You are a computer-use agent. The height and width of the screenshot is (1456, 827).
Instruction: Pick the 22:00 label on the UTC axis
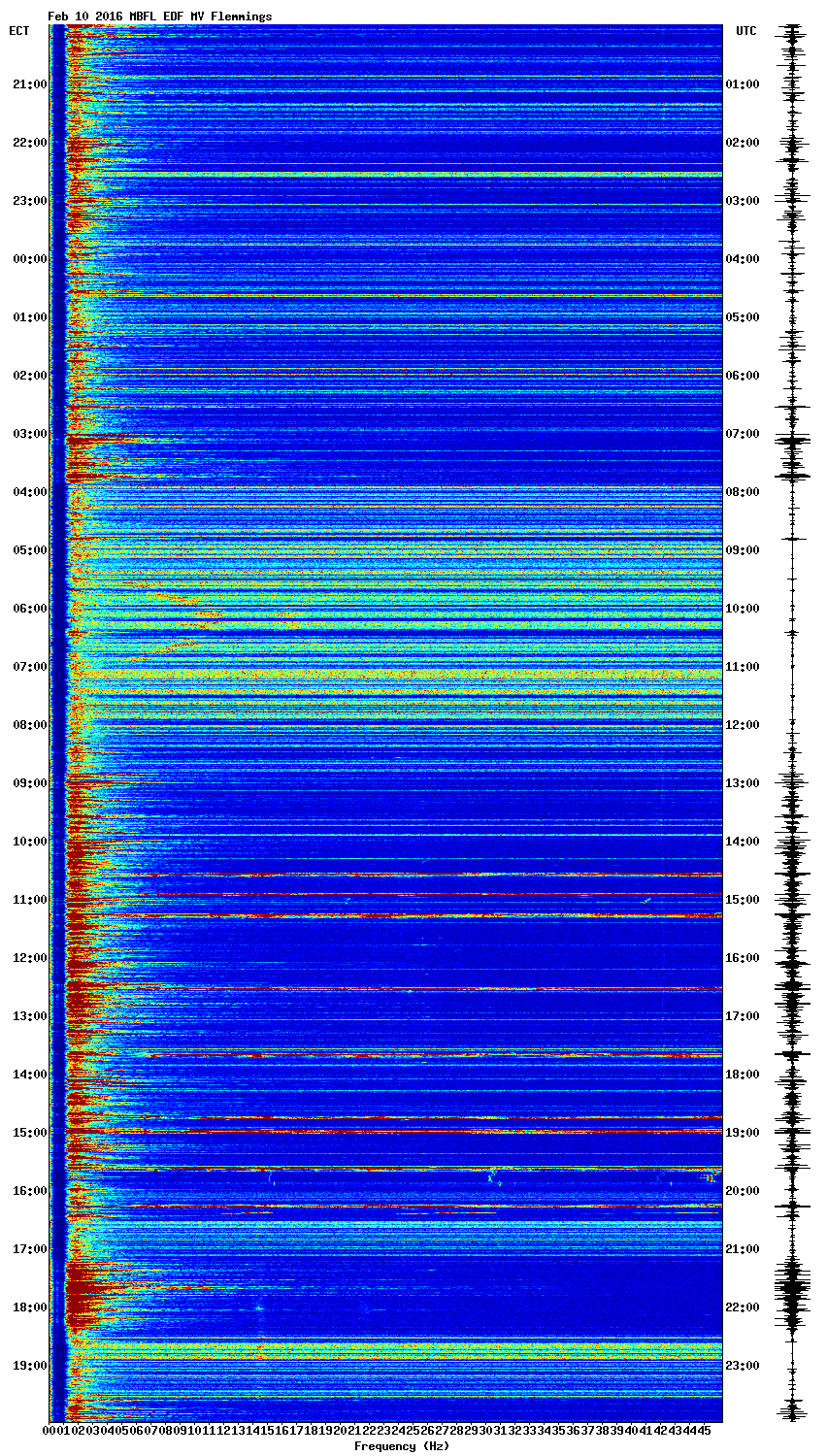[x=743, y=1307]
